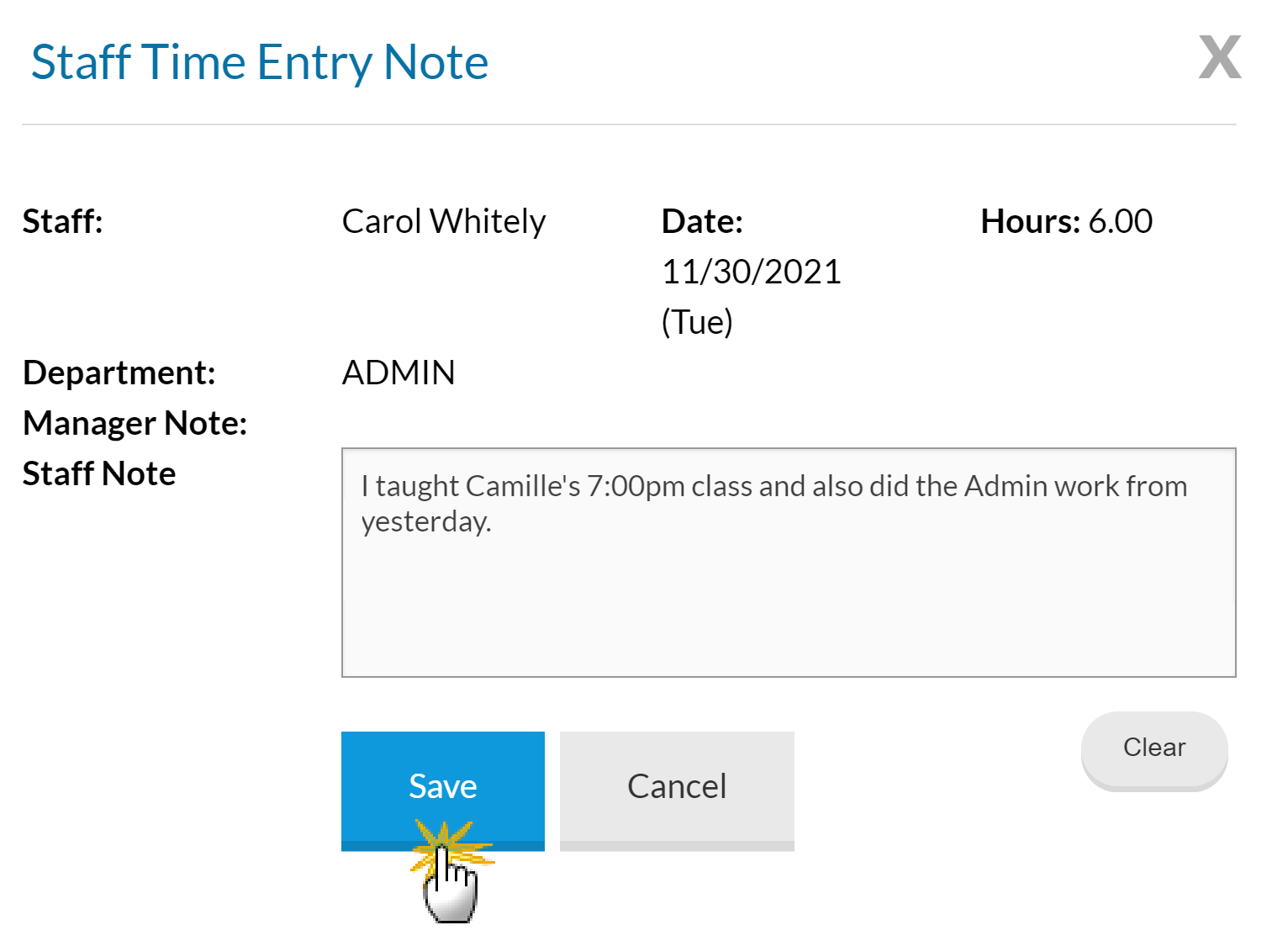
Task: Save the staff time entry note
Action: (442, 787)
